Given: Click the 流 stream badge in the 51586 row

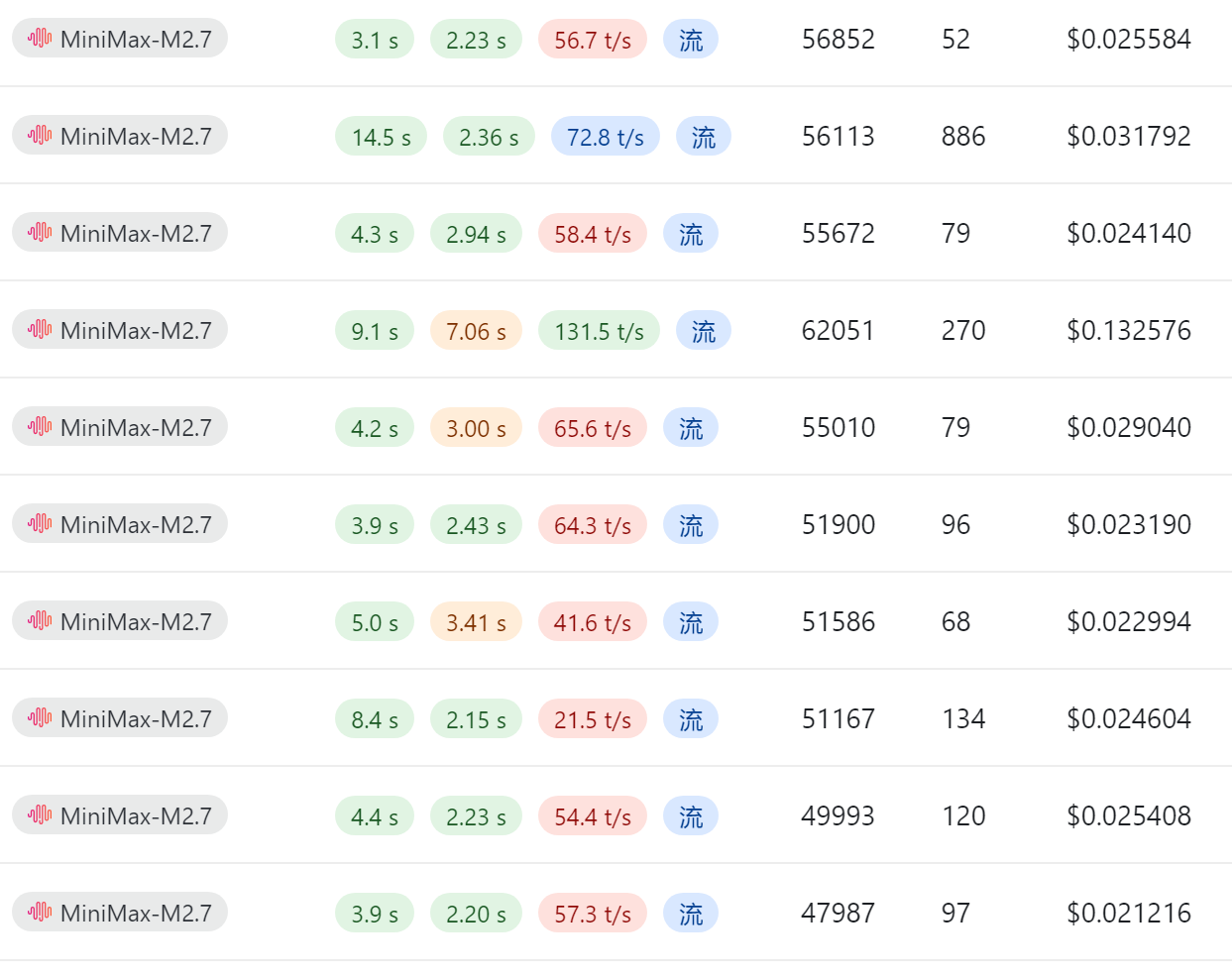Looking at the screenshot, I should tap(691, 622).
